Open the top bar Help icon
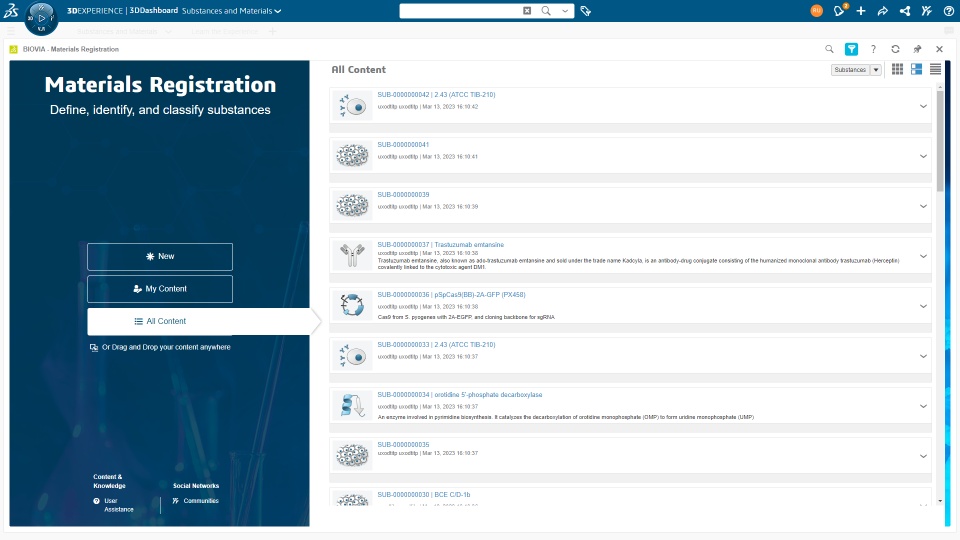The image size is (960, 540). [948, 11]
